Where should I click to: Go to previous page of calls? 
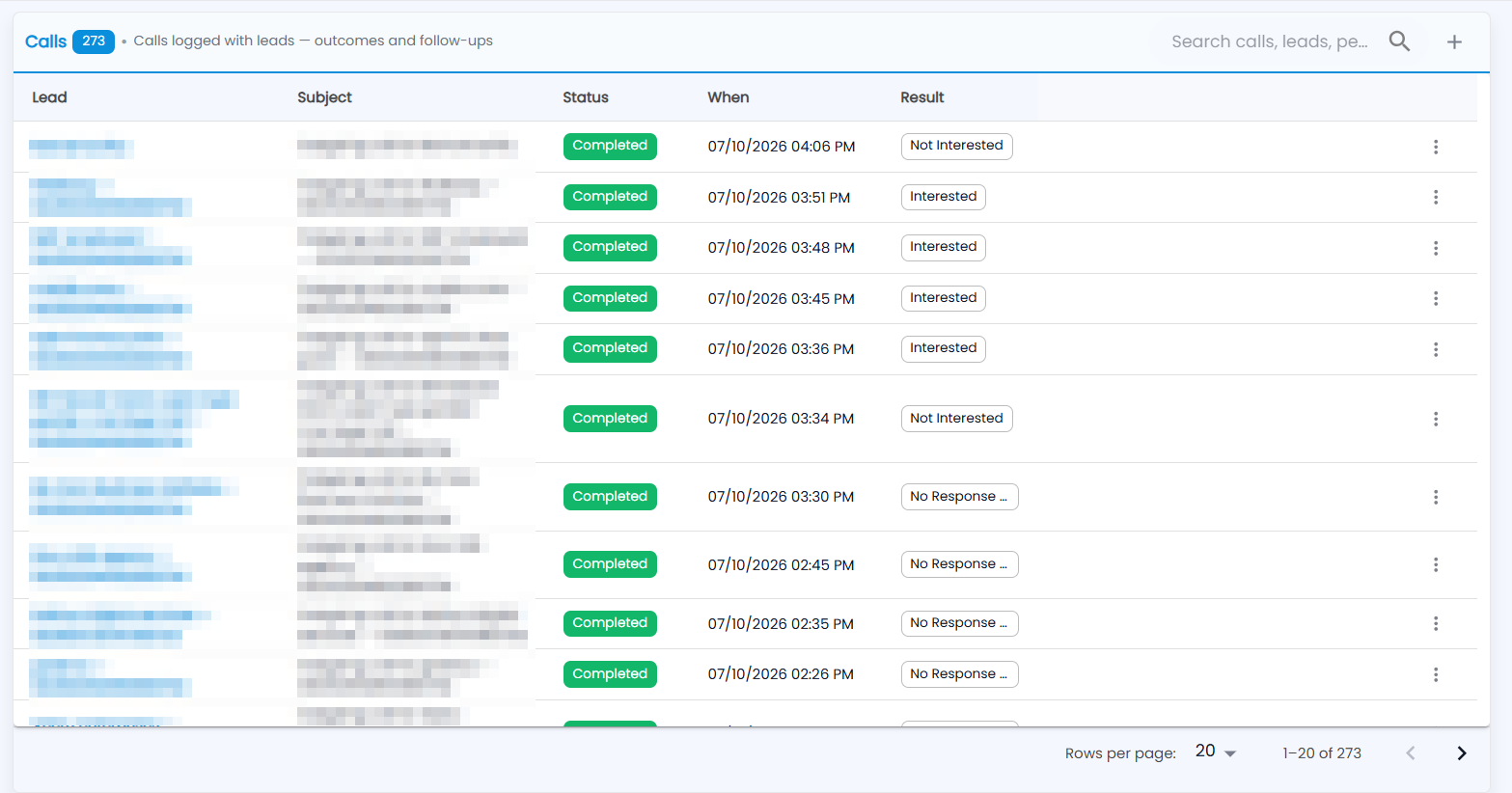point(1411,753)
